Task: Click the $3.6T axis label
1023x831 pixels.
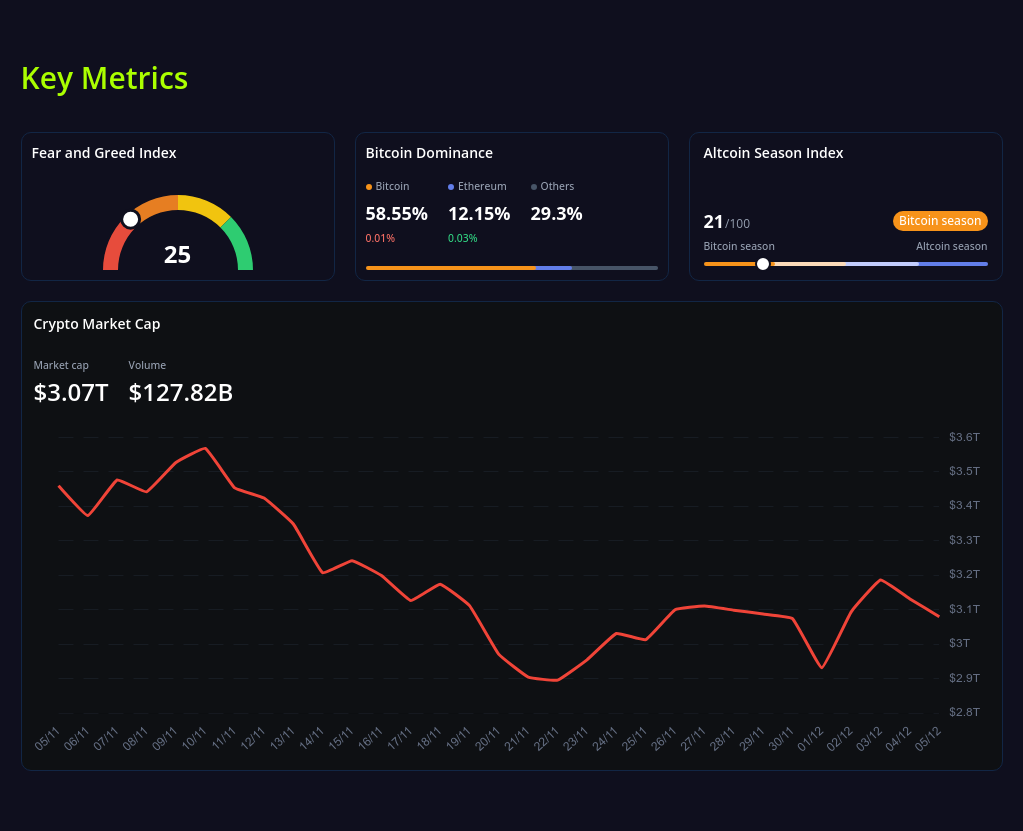Action: [963, 436]
